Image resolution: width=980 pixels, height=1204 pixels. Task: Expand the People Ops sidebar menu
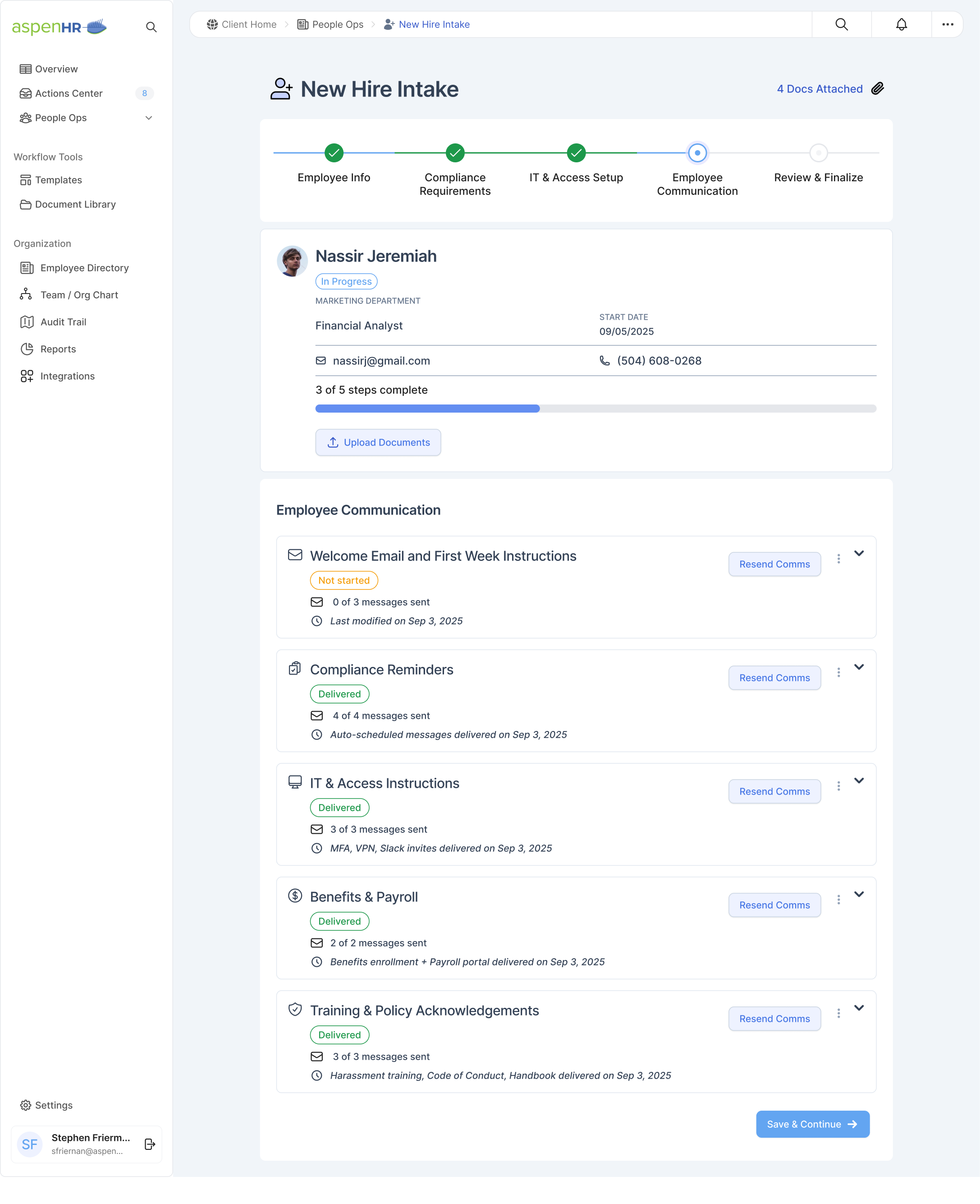[148, 118]
